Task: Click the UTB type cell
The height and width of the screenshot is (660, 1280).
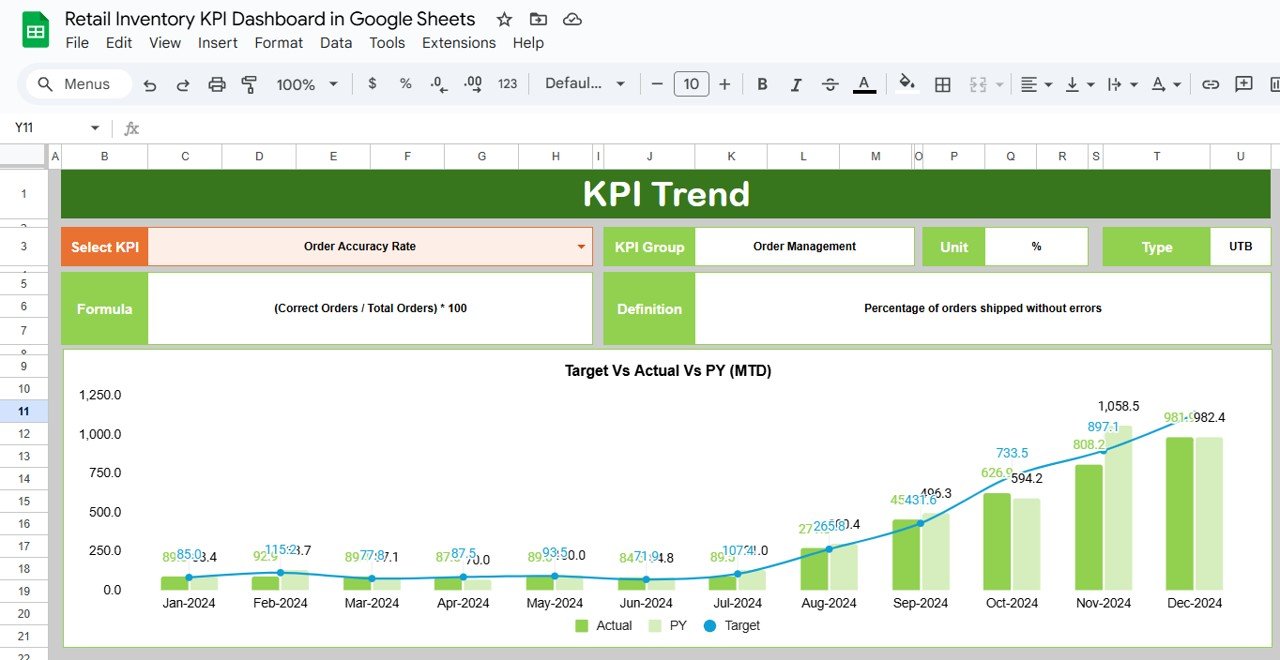Action: pyautogui.click(x=1240, y=246)
